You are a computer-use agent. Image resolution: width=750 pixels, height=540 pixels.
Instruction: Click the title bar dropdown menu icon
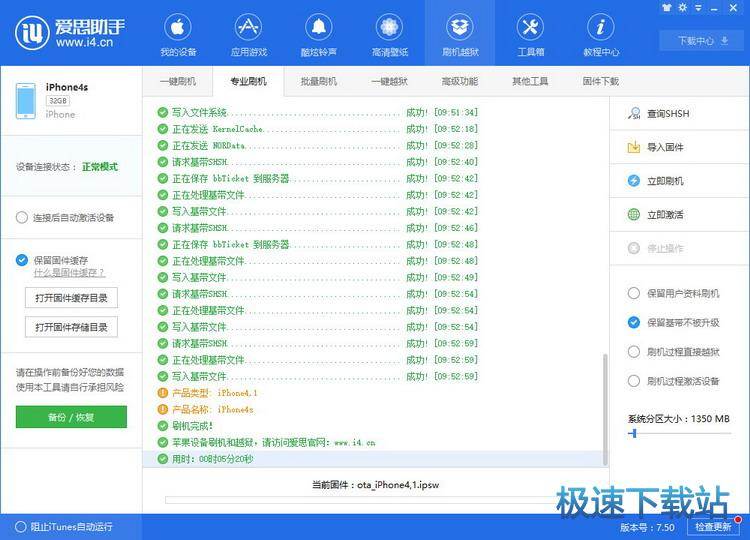(x=698, y=8)
